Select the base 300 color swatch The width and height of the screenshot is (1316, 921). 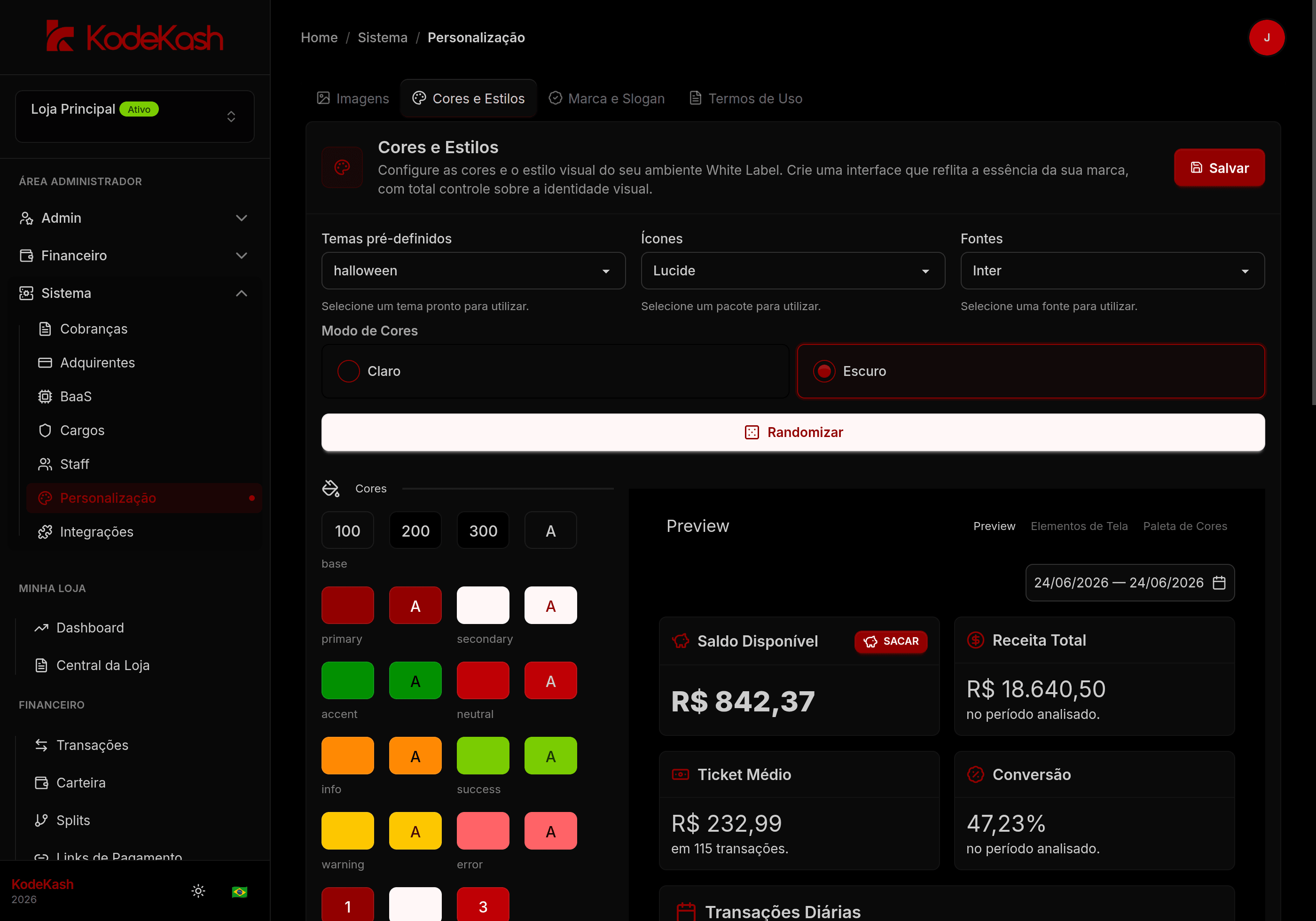tap(483, 530)
